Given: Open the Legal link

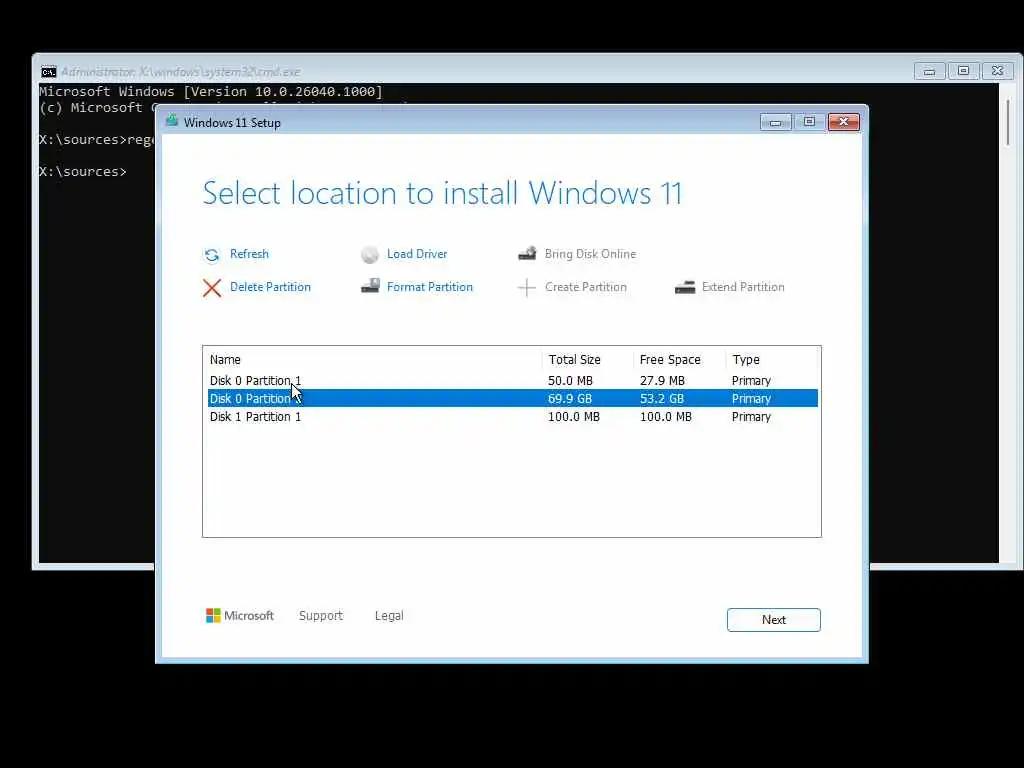Looking at the screenshot, I should pos(389,615).
